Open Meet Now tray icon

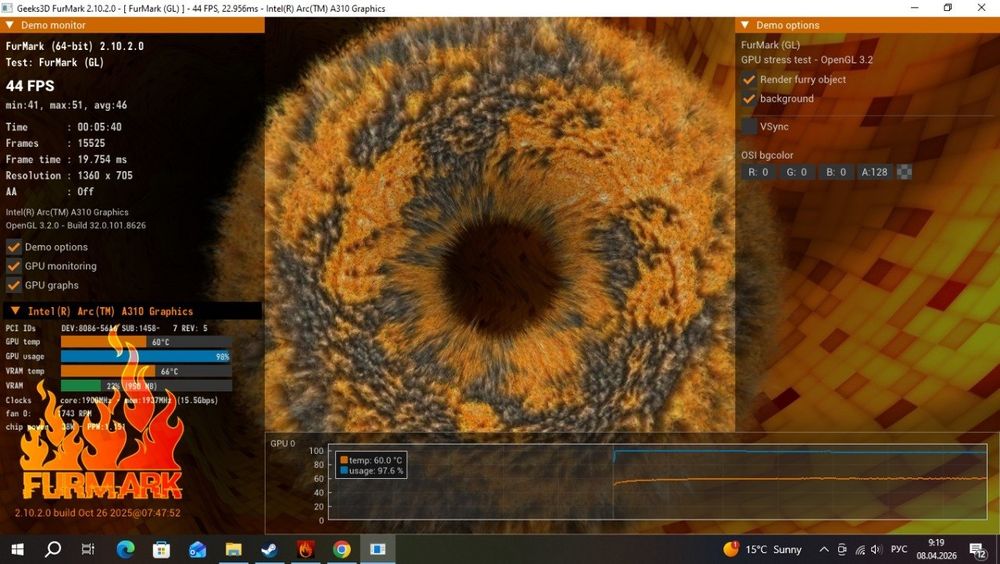[x=842, y=549]
